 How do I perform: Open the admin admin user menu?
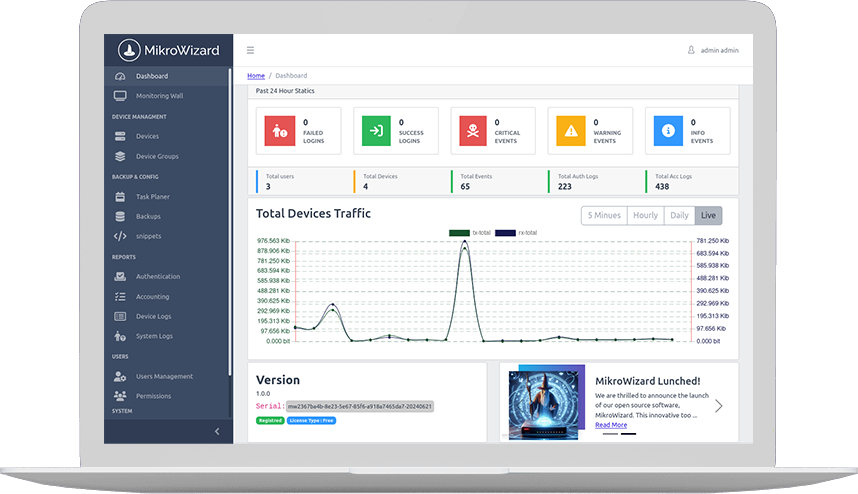point(714,50)
